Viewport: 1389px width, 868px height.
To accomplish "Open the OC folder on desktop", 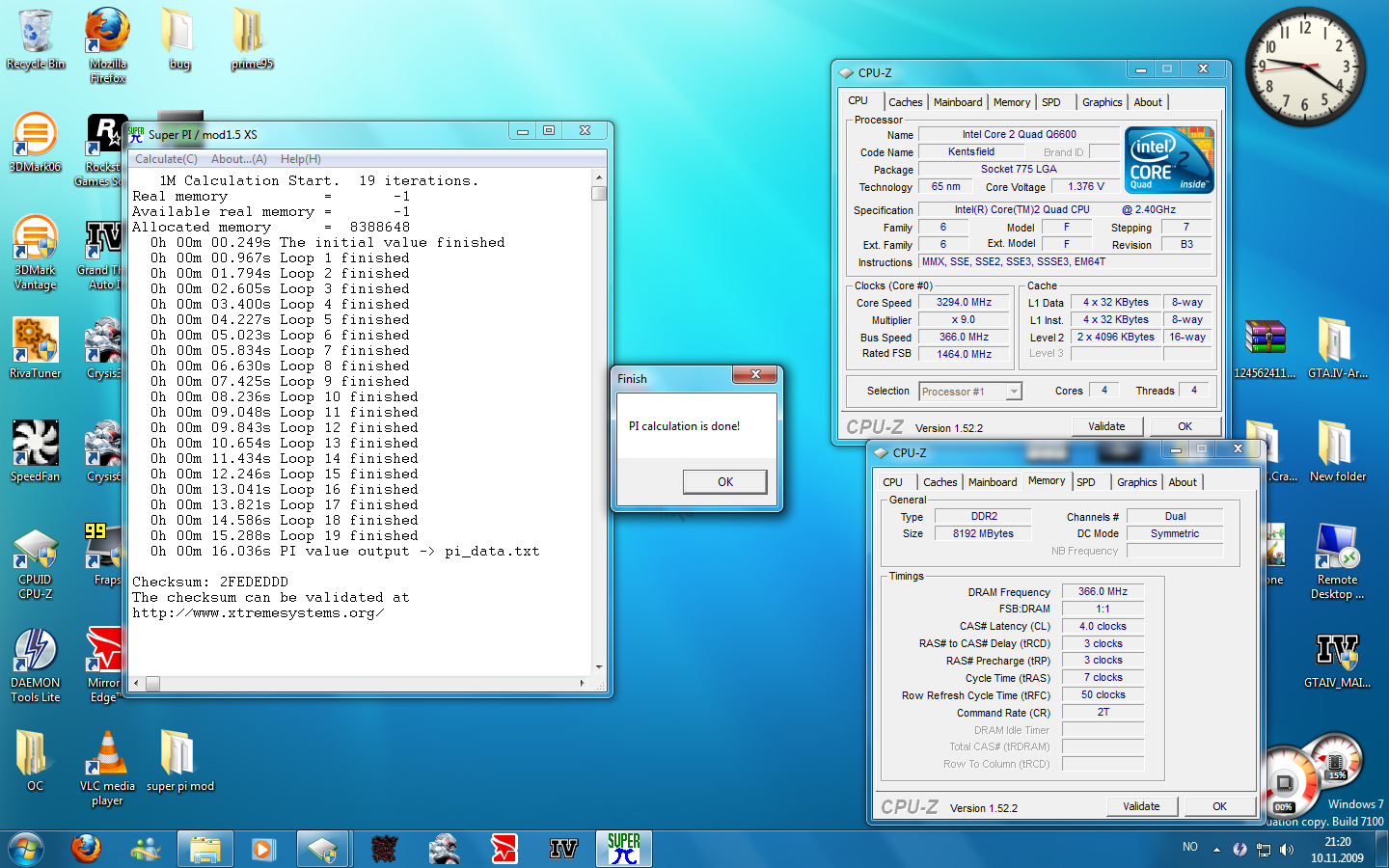I will (36, 761).
